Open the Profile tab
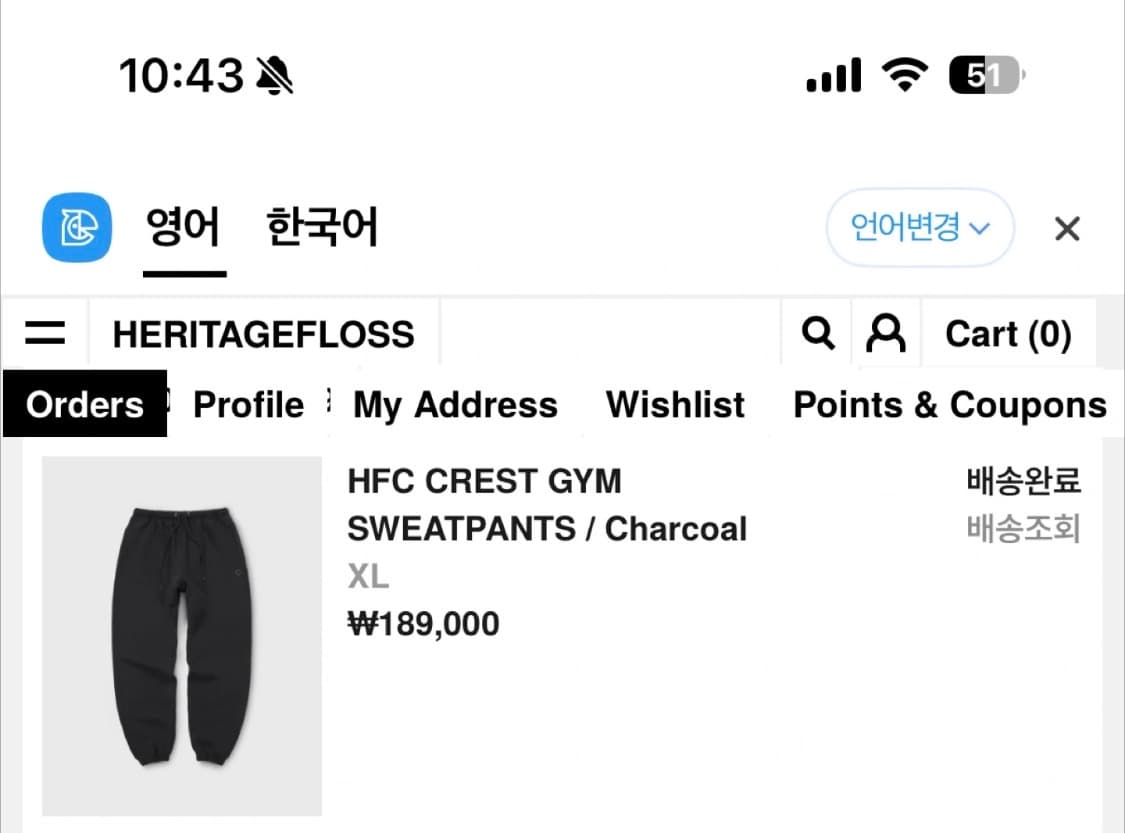The width and height of the screenshot is (1125, 833). pyautogui.click(x=248, y=404)
